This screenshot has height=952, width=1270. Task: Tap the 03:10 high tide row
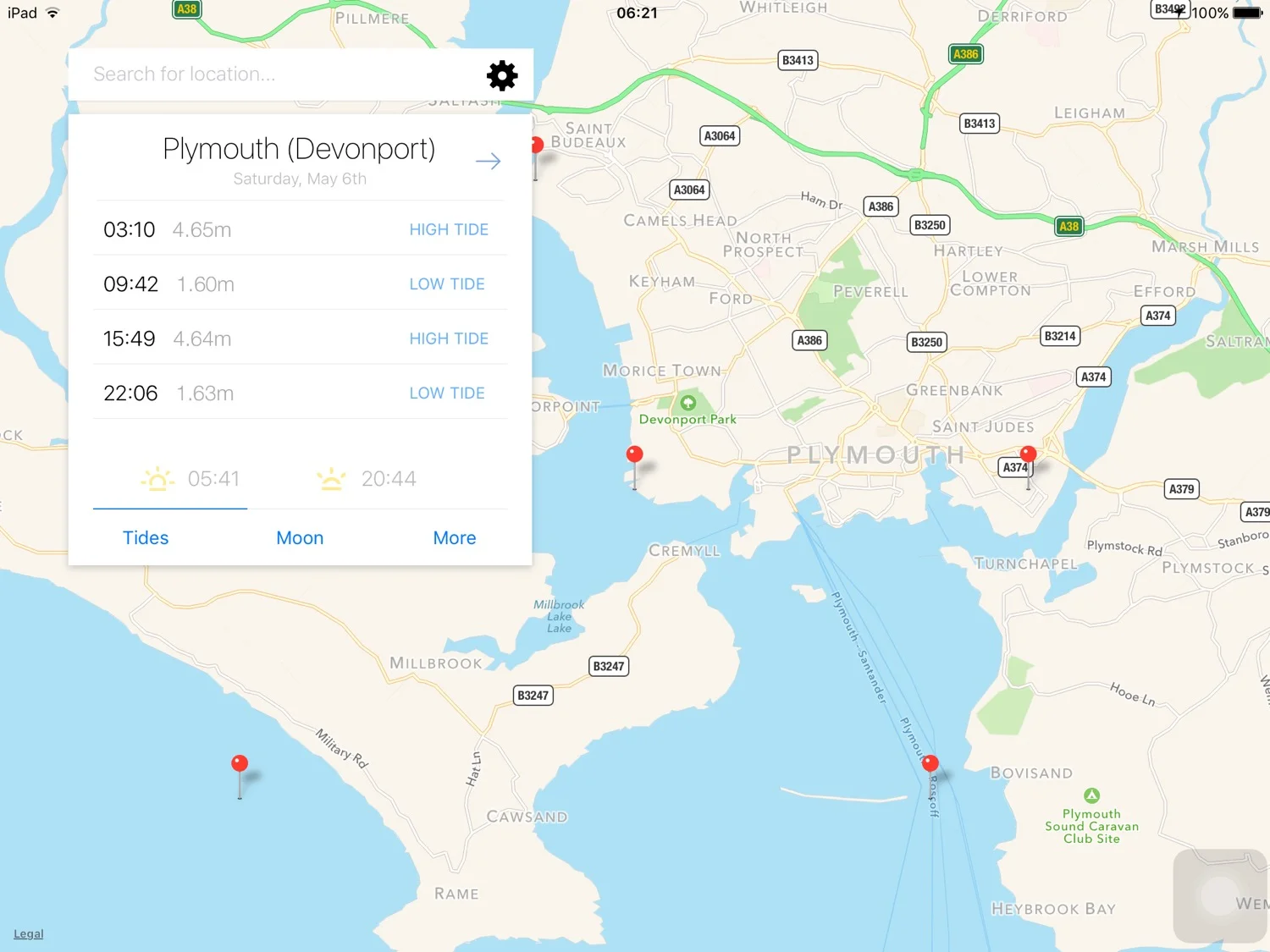300,229
